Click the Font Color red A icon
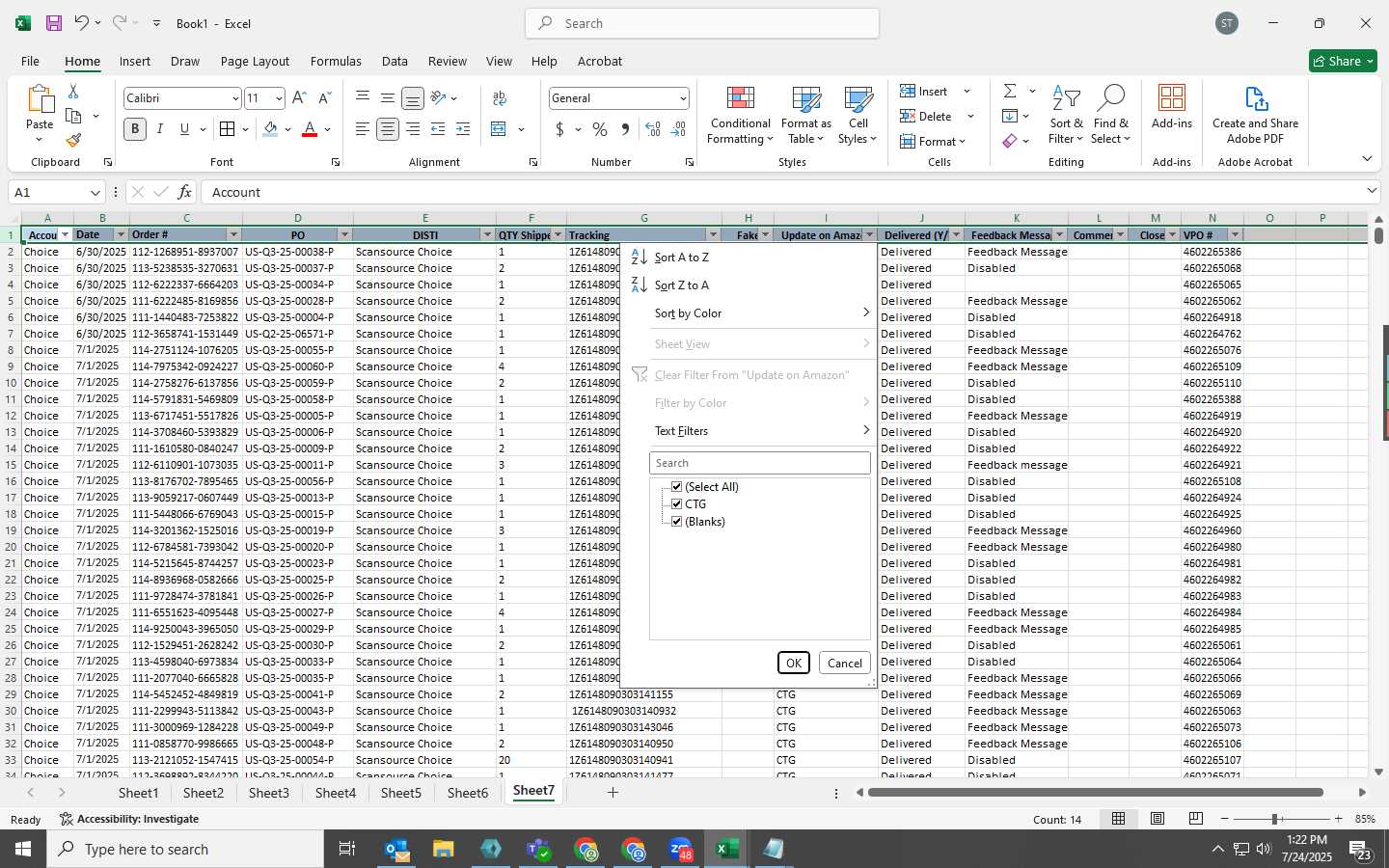Viewport: 1389px width, 868px height. click(310, 129)
